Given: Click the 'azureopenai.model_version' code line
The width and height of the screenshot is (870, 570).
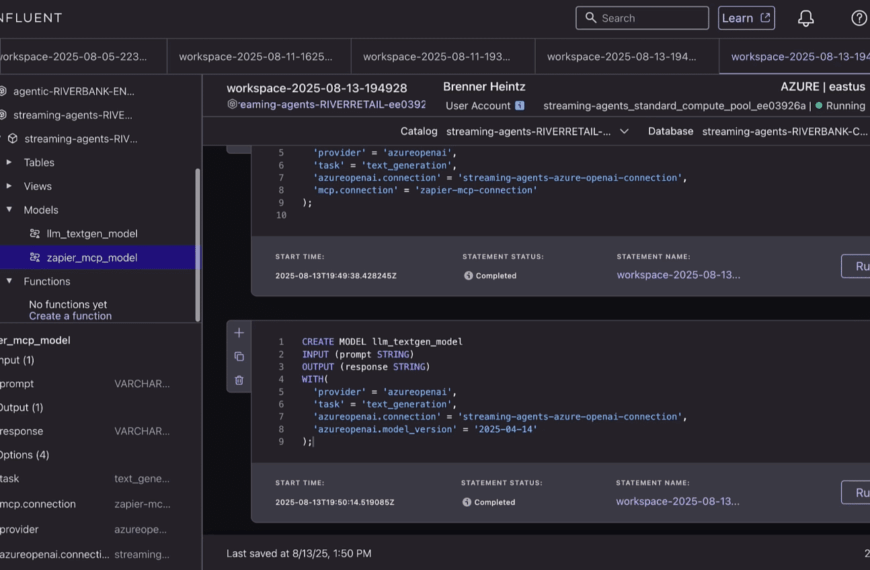Looking at the screenshot, I should point(425,429).
